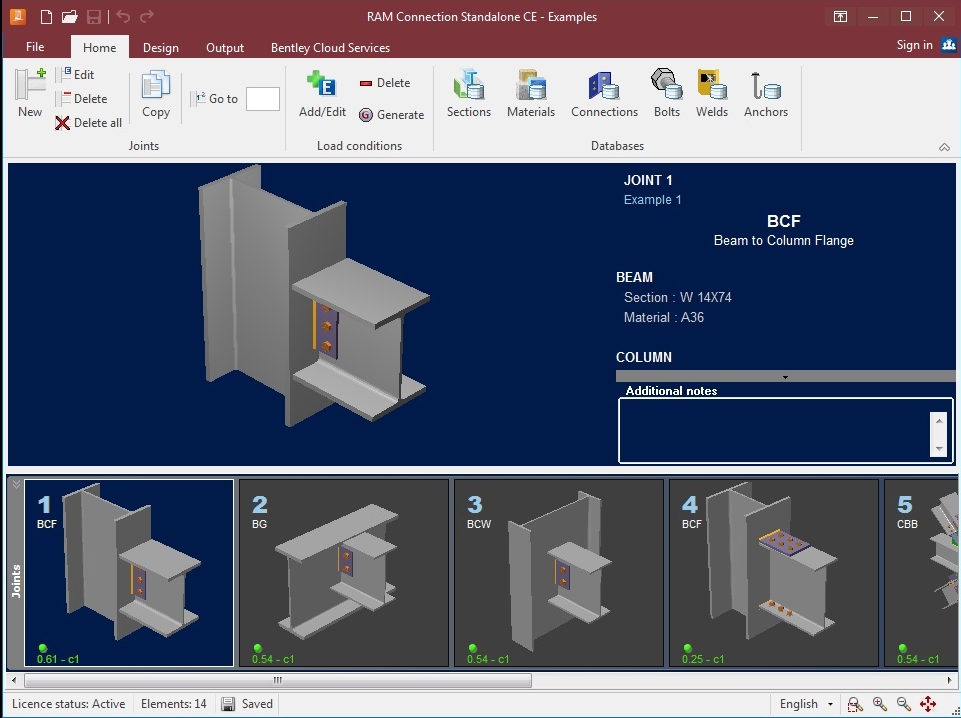
Task: Click the save icon in title bar
Action: (x=94, y=17)
